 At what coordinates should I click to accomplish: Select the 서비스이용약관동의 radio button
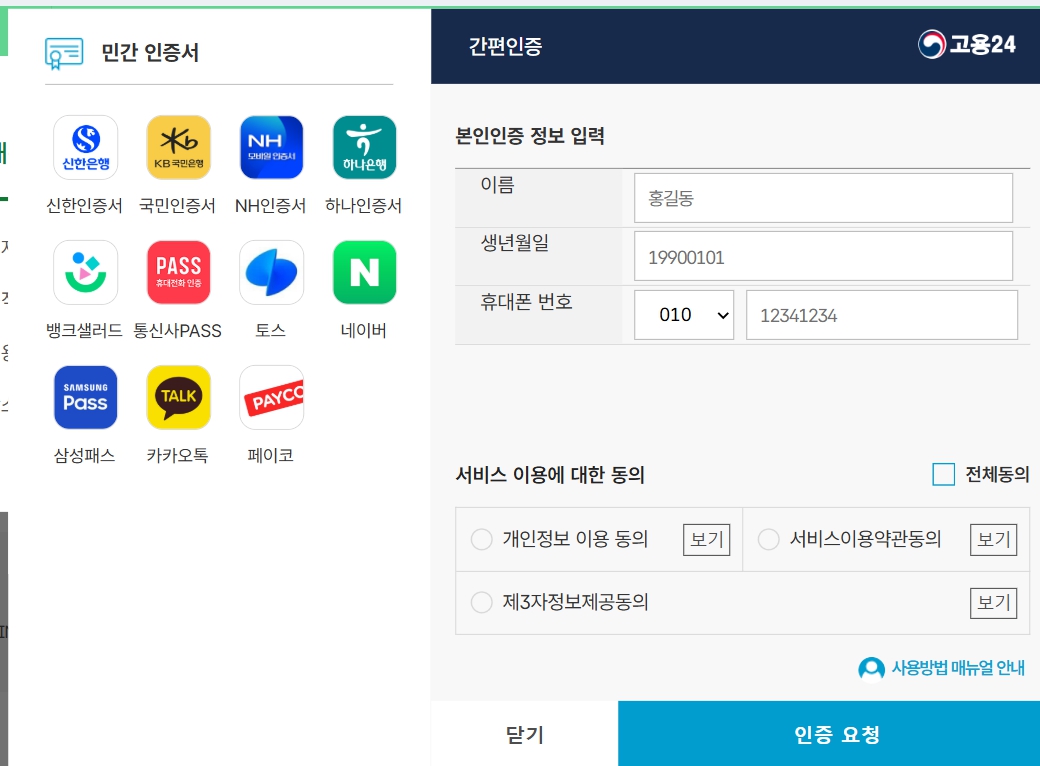[x=769, y=539]
